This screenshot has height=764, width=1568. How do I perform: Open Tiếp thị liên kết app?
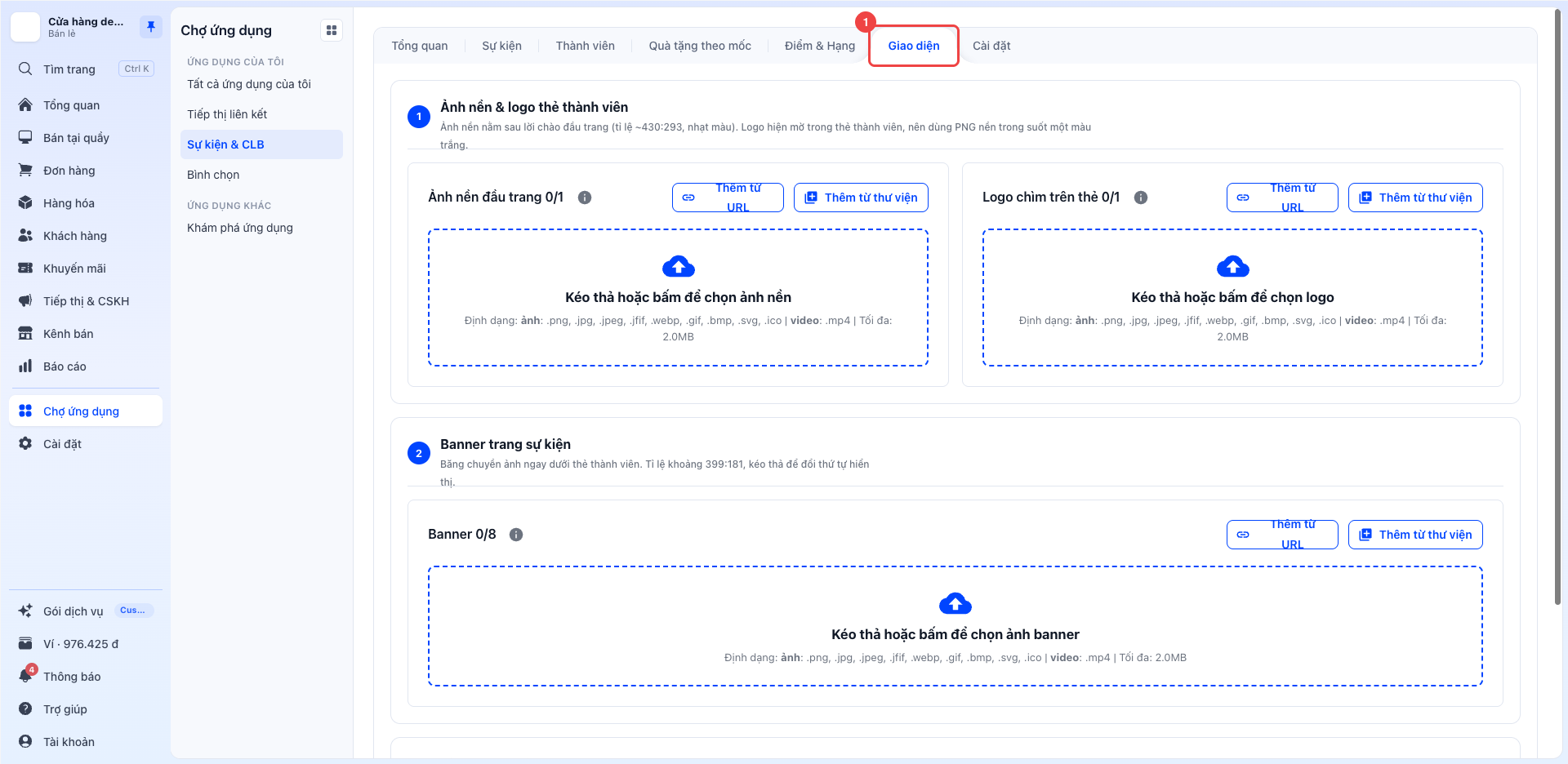click(x=261, y=114)
